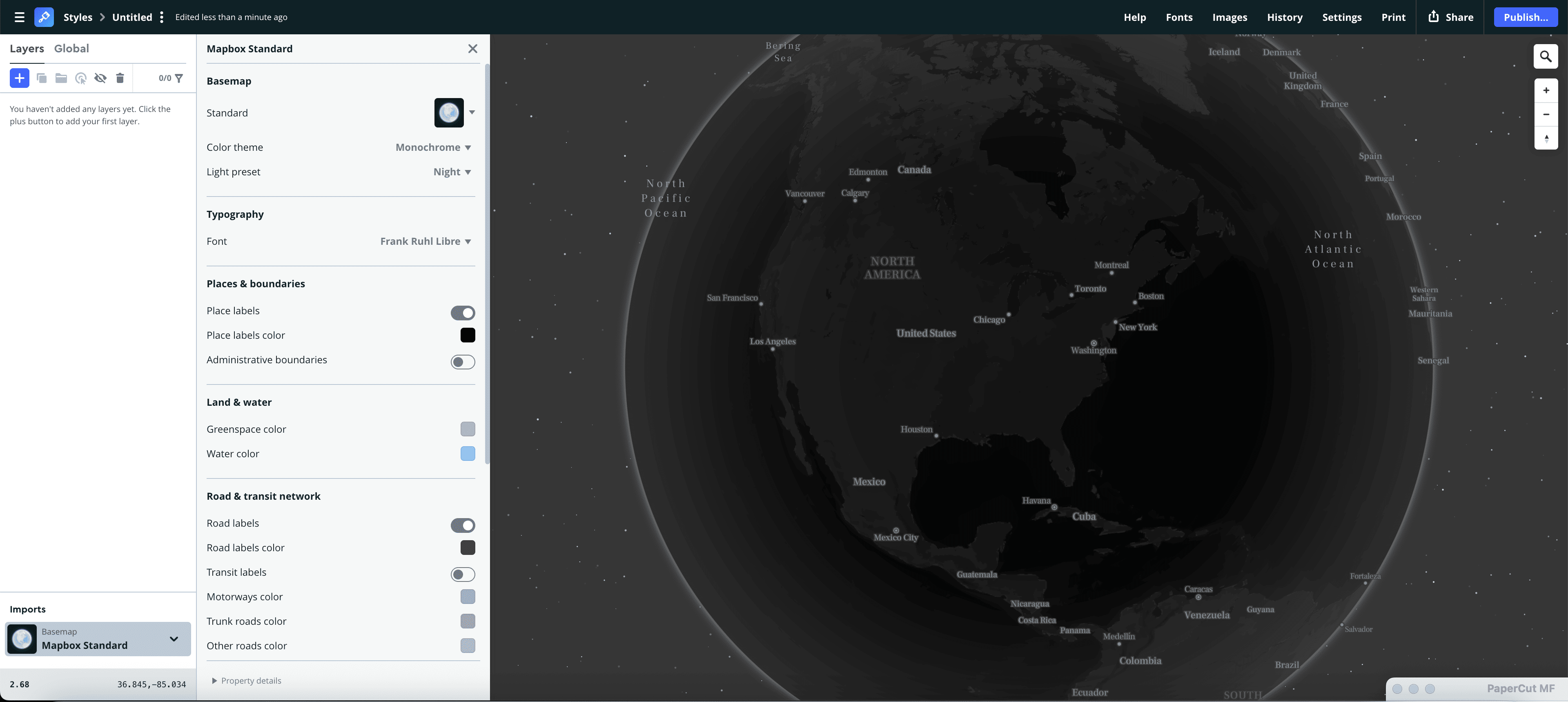Open Share options
1568x702 pixels.
[1450, 17]
